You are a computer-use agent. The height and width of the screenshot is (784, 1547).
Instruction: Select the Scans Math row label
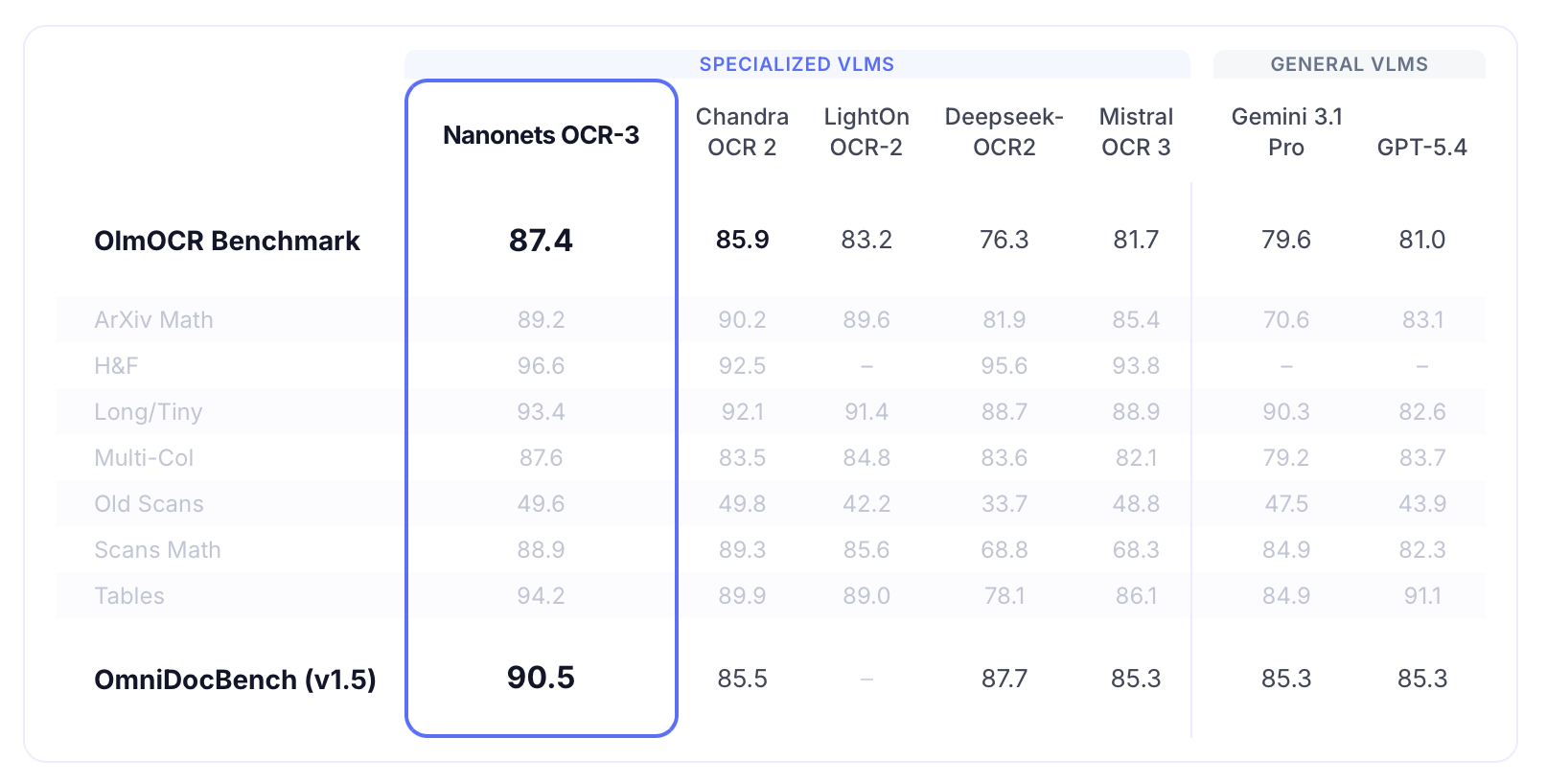click(158, 550)
